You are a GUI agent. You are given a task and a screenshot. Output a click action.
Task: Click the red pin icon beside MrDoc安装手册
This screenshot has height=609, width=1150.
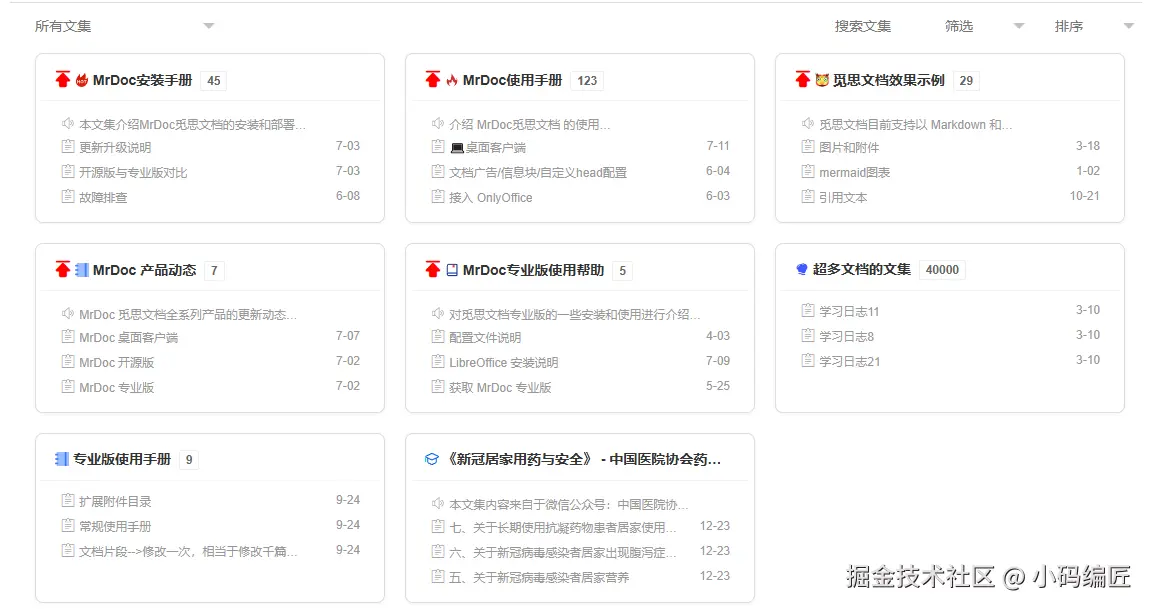(63, 79)
